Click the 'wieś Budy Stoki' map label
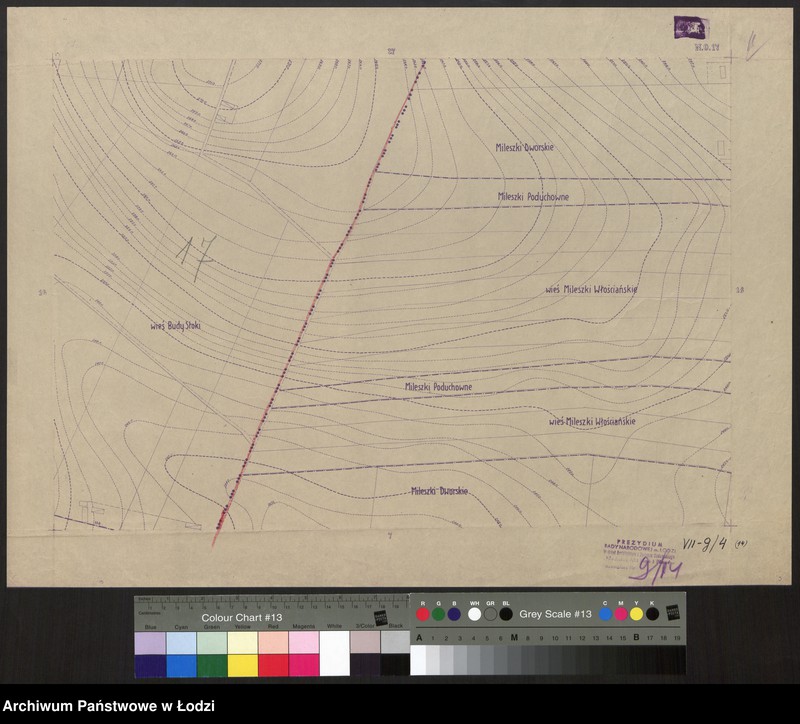 [x=176, y=326]
